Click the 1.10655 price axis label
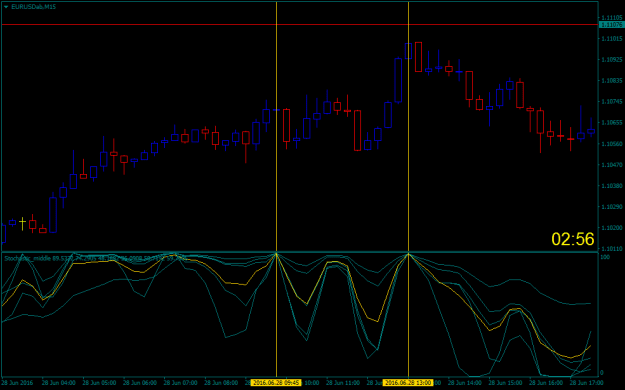 click(x=612, y=123)
